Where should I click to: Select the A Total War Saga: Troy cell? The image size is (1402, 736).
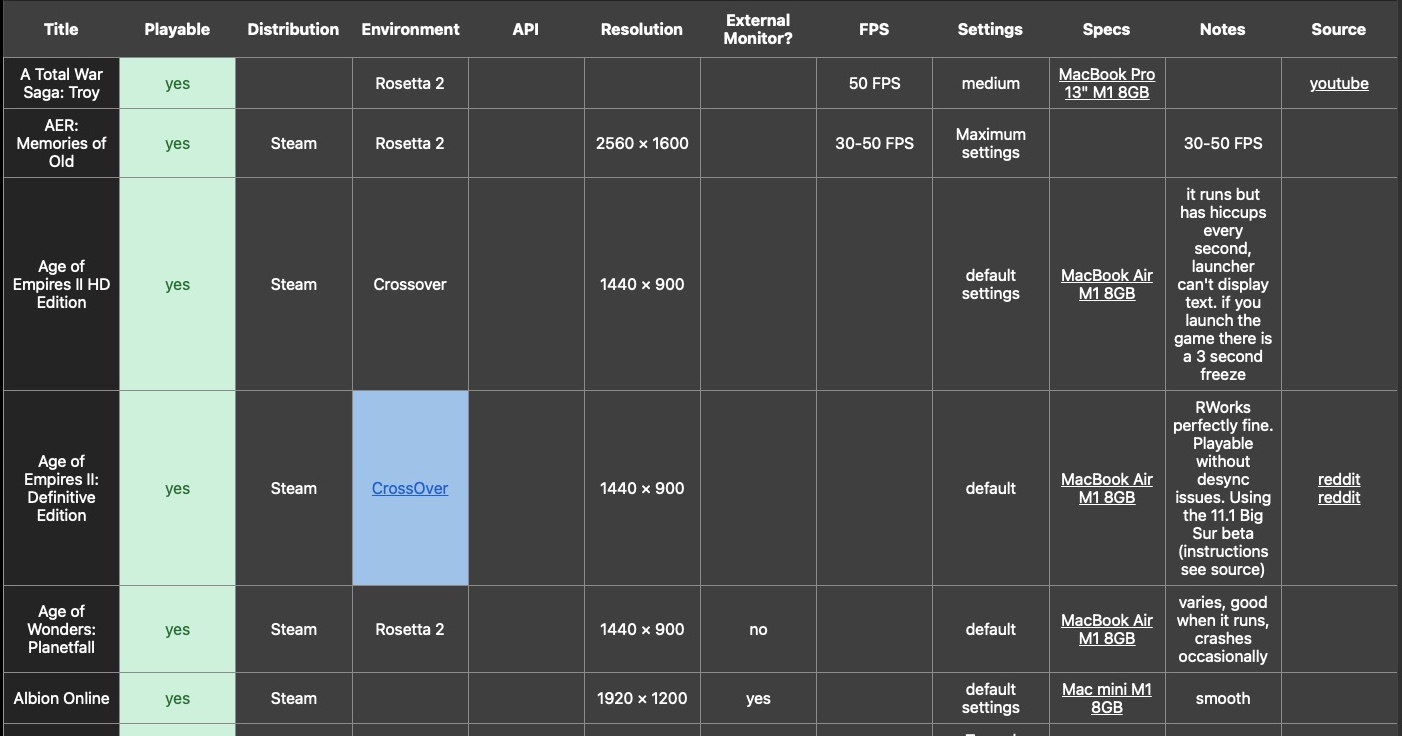coord(61,84)
